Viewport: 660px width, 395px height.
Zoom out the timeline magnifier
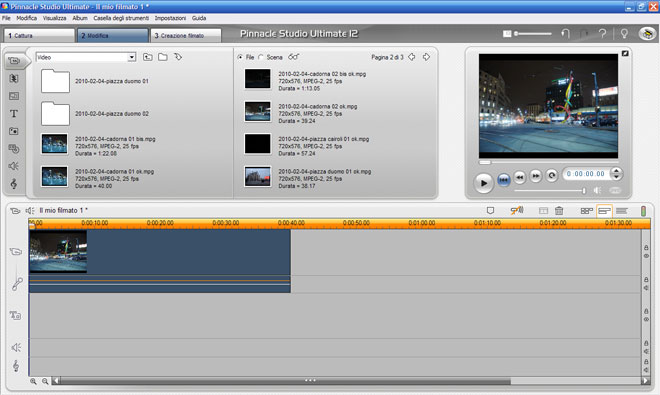pos(45,381)
